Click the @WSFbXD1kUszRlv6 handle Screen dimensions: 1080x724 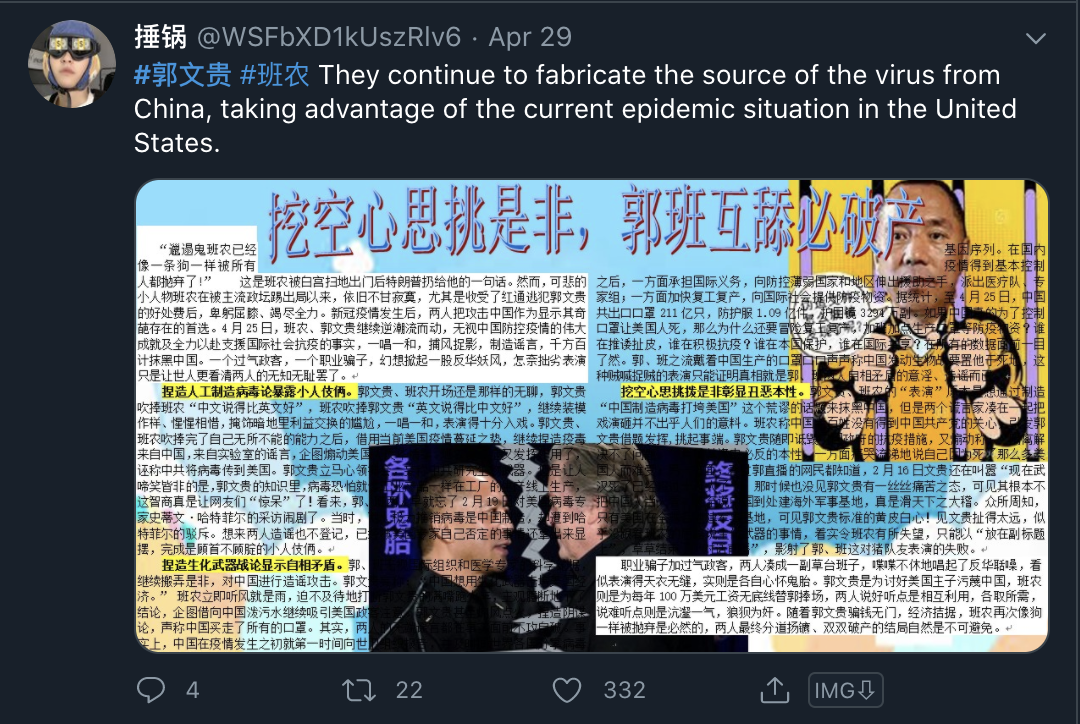(x=329, y=37)
